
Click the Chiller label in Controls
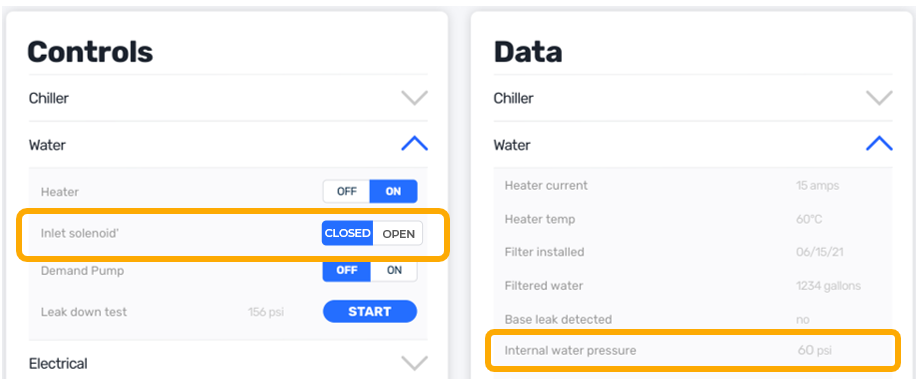(49, 98)
